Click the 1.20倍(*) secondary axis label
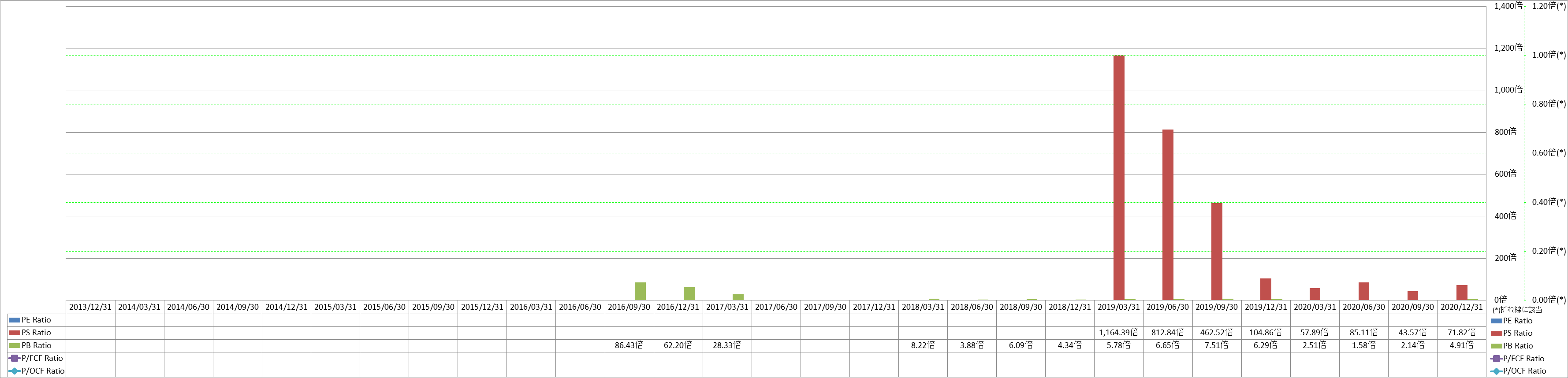The height and width of the screenshot is (378, 1568). click(x=1549, y=6)
